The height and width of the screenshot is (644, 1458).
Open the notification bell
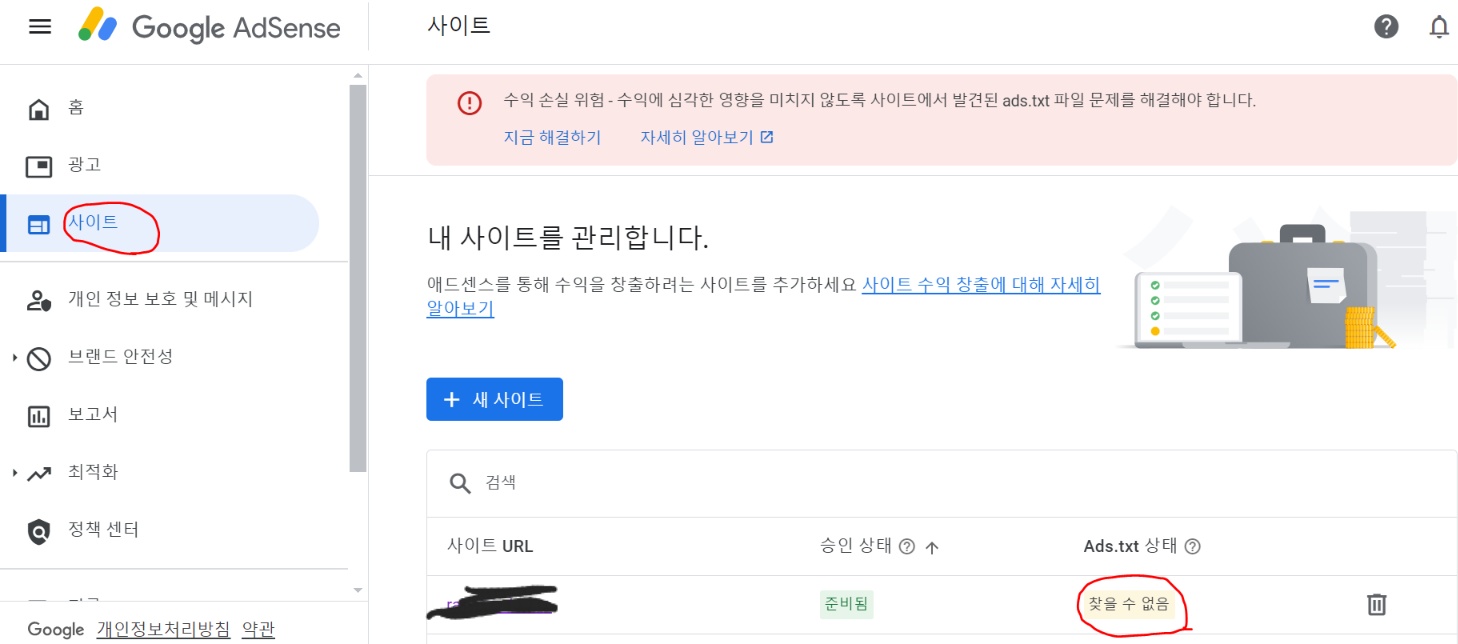pyautogui.click(x=1440, y=27)
